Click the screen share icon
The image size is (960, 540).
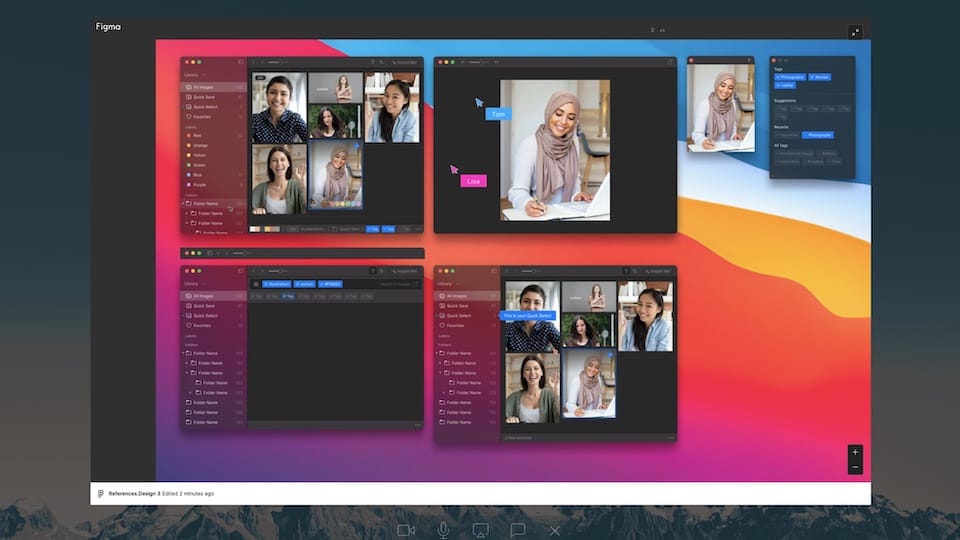[480, 530]
